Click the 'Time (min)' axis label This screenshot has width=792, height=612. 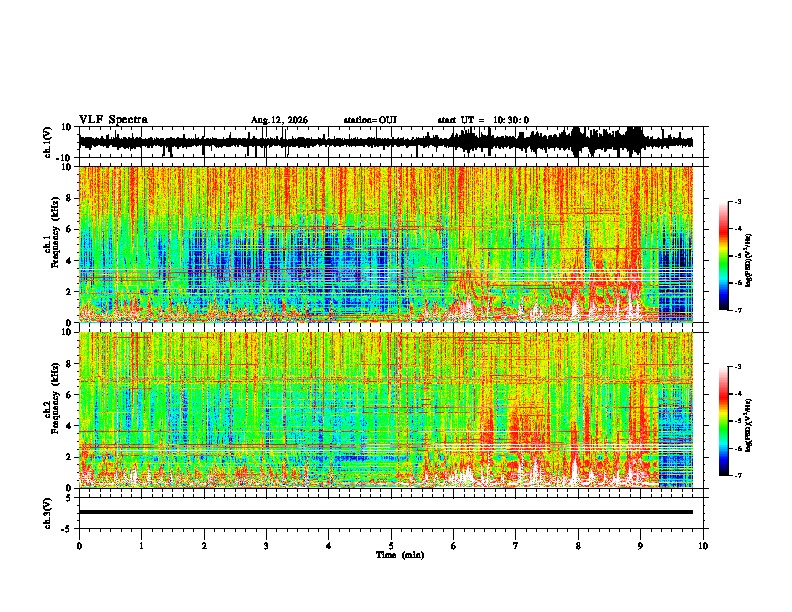point(400,555)
